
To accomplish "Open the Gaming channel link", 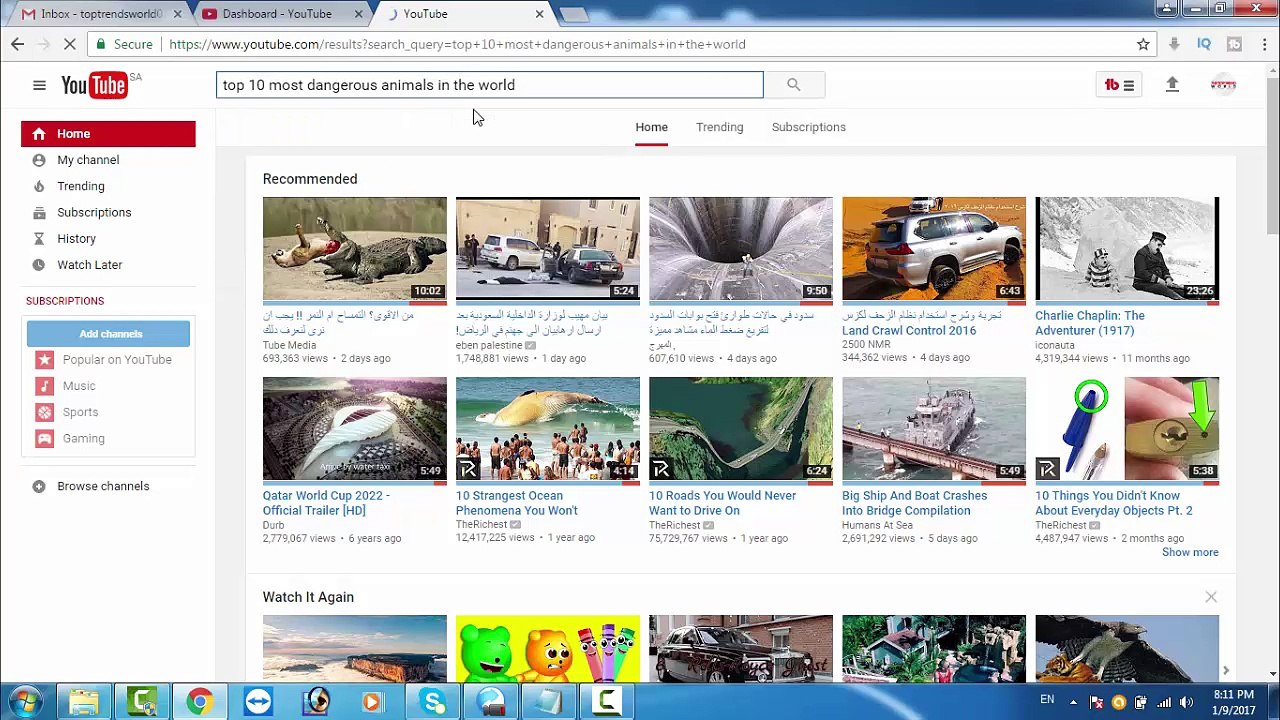I will click(83, 438).
